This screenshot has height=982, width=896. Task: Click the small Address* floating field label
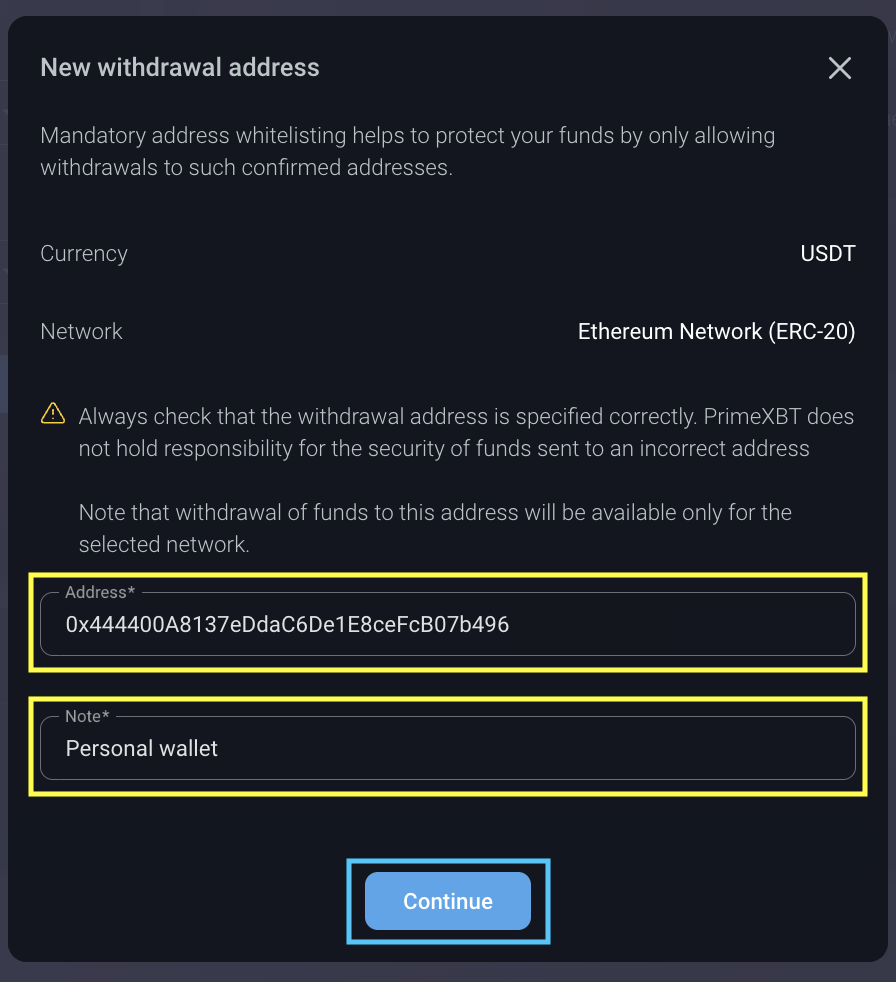(99, 593)
